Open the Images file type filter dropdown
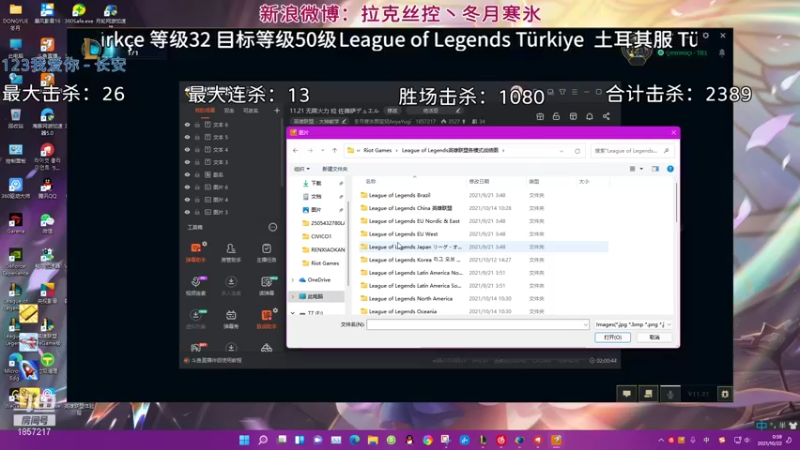The width and height of the screenshot is (800, 450). (x=633, y=324)
